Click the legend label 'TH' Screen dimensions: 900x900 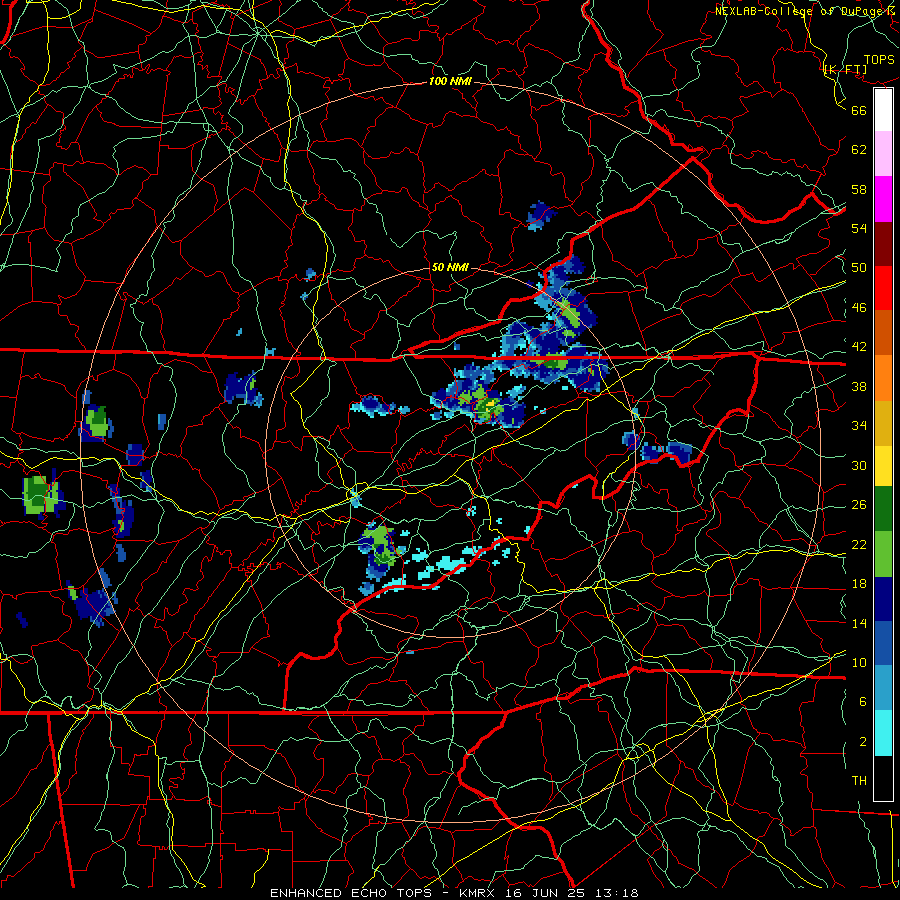pyautogui.click(x=859, y=781)
